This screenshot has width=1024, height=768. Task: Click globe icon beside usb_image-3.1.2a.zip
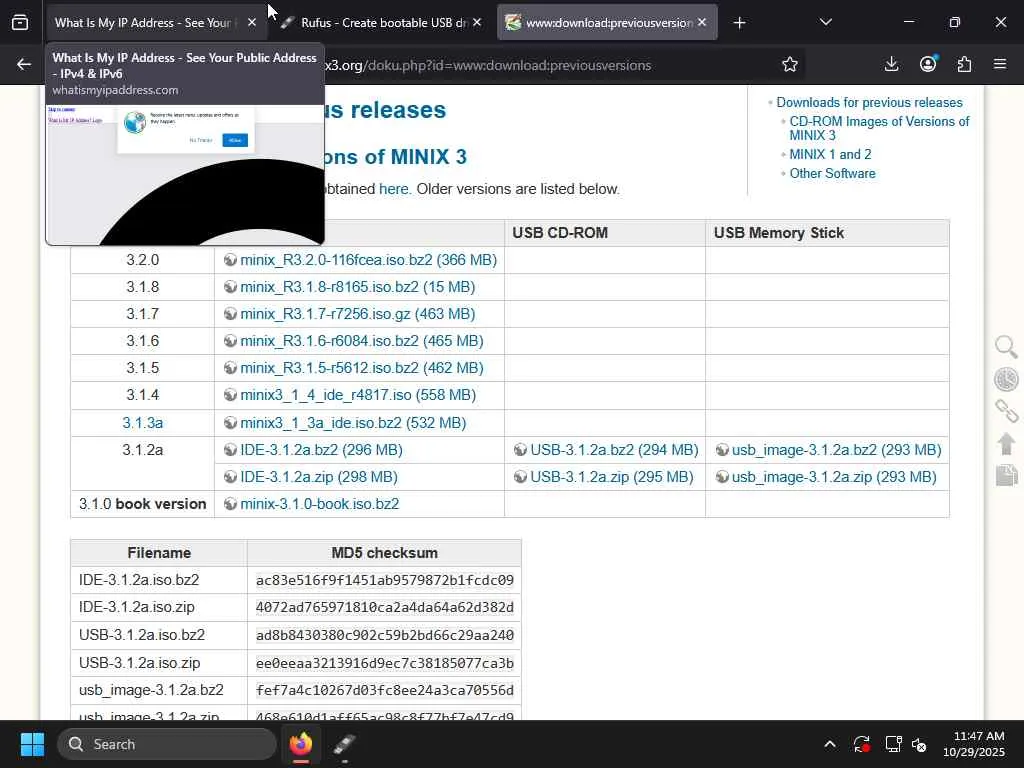point(722,477)
